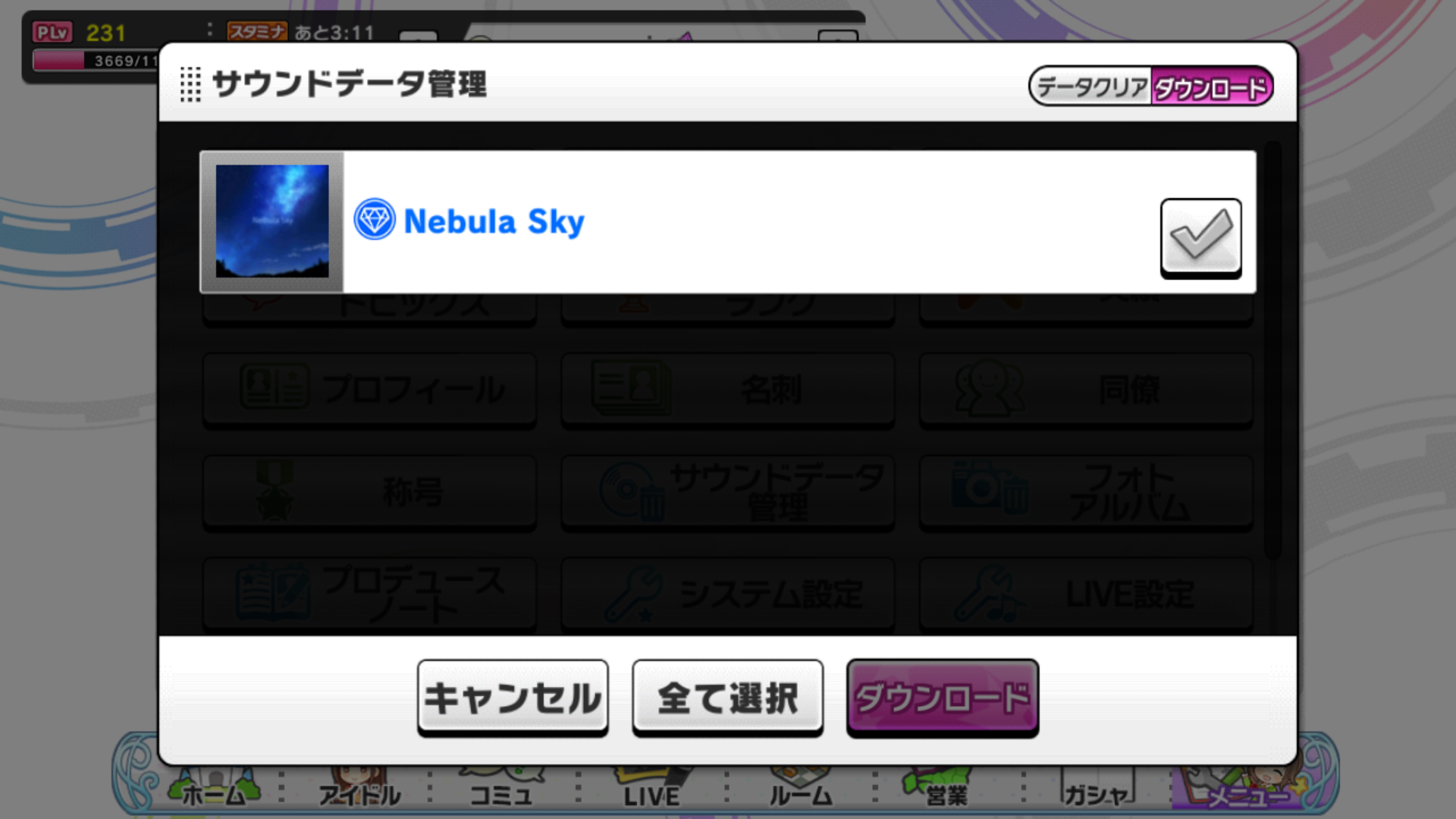Tap the 全て選択 button
This screenshot has width=1456, height=819.
click(728, 698)
